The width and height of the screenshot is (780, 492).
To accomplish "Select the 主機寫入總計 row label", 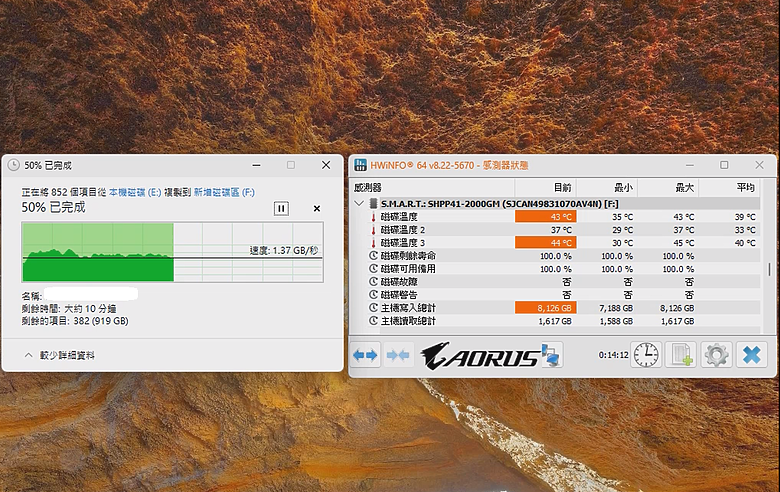I will 408,308.
